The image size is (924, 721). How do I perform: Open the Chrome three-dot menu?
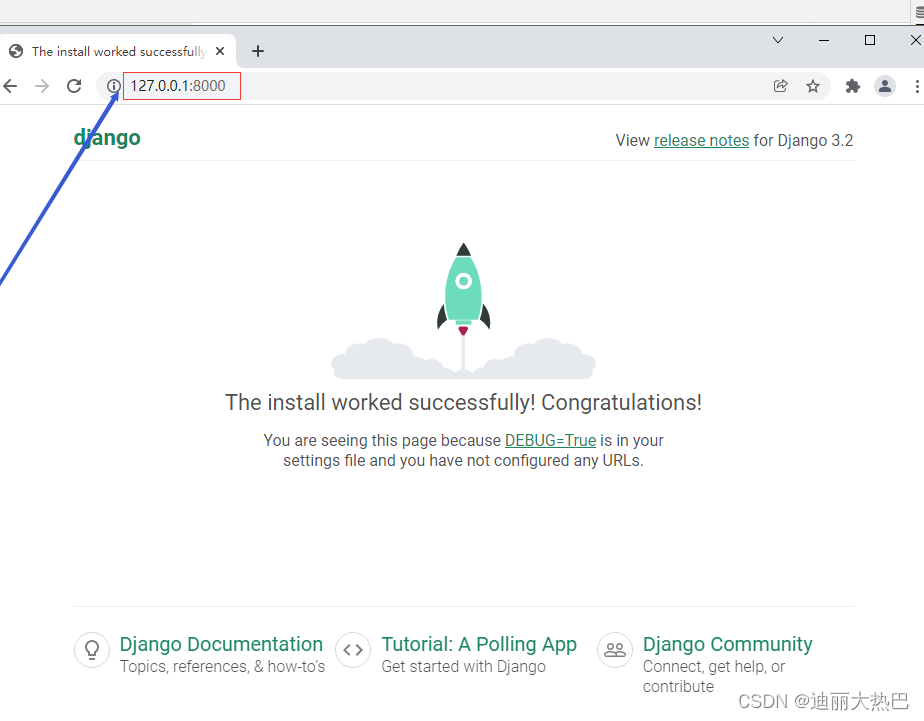[x=916, y=86]
